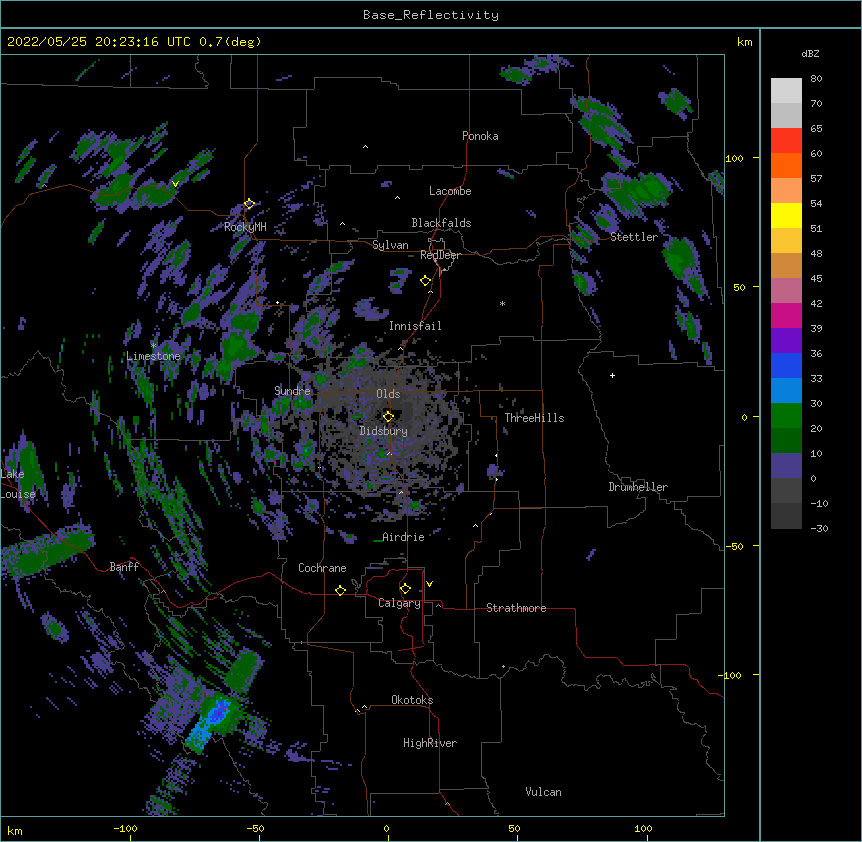
Task: Select the 10 dBZ slate-blue swatch
Action: [x=786, y=466]
